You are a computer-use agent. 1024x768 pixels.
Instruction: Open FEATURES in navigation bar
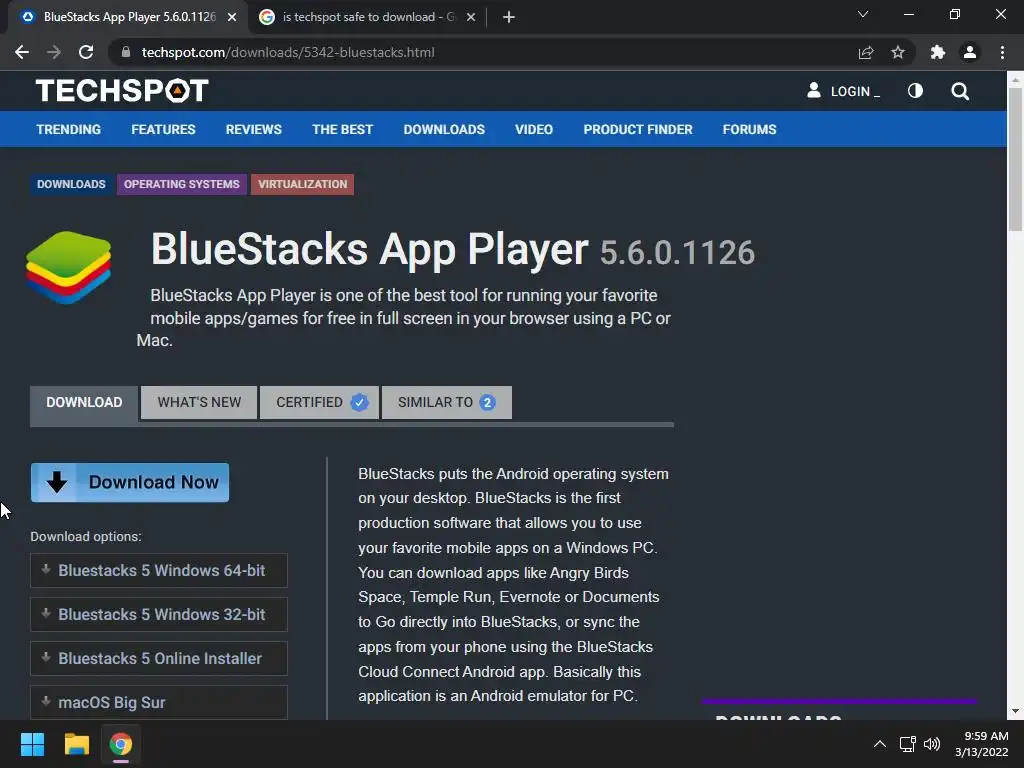163,129
